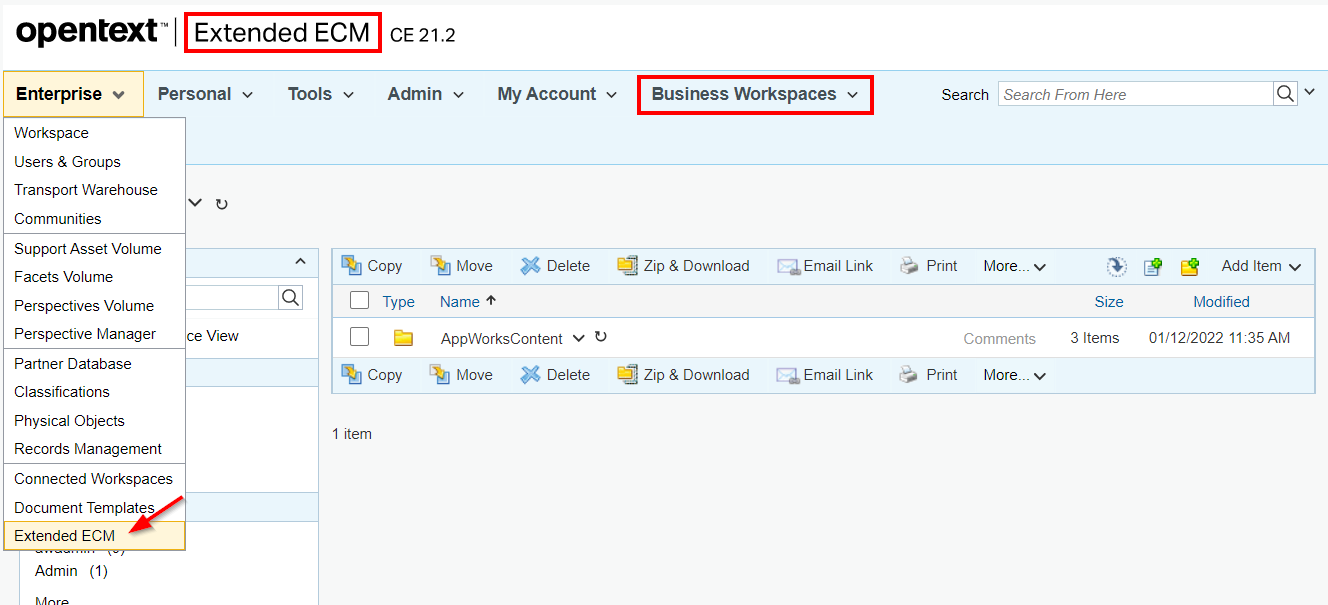1328x605 pixels.
Task: Sort the list by the Name column
Action: (x=460, y=301)
